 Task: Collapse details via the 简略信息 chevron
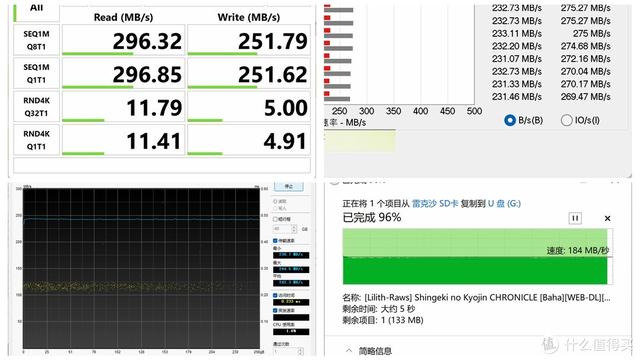click(349, 350)
